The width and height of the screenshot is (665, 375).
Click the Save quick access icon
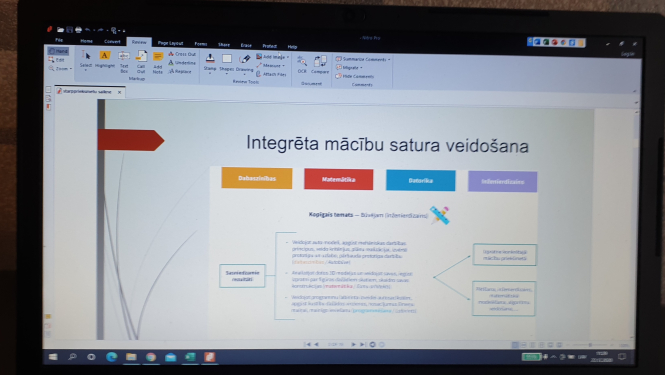[70, 29]
